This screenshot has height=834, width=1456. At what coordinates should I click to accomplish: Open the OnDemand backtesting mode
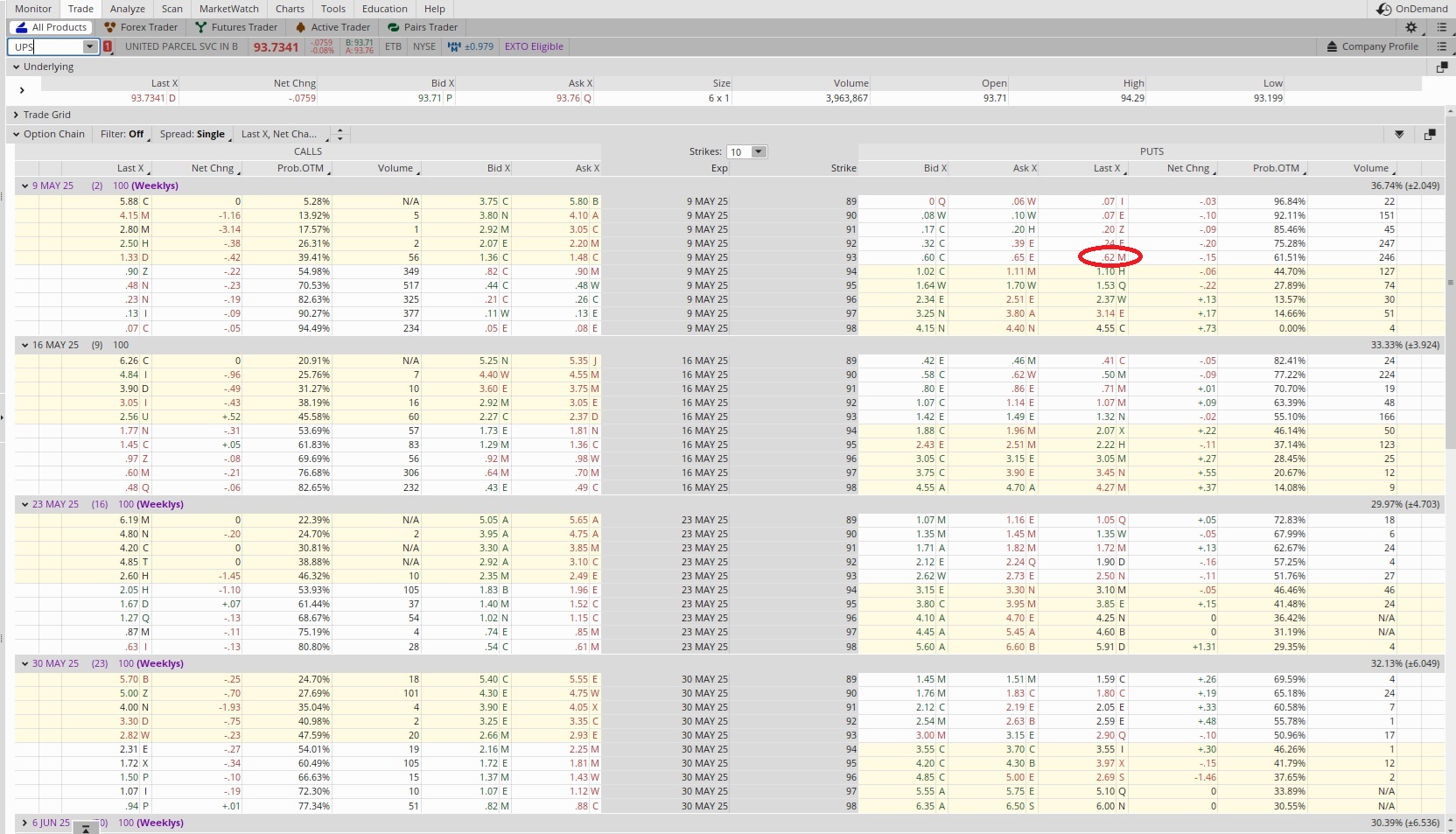(x=1411, y=9)
